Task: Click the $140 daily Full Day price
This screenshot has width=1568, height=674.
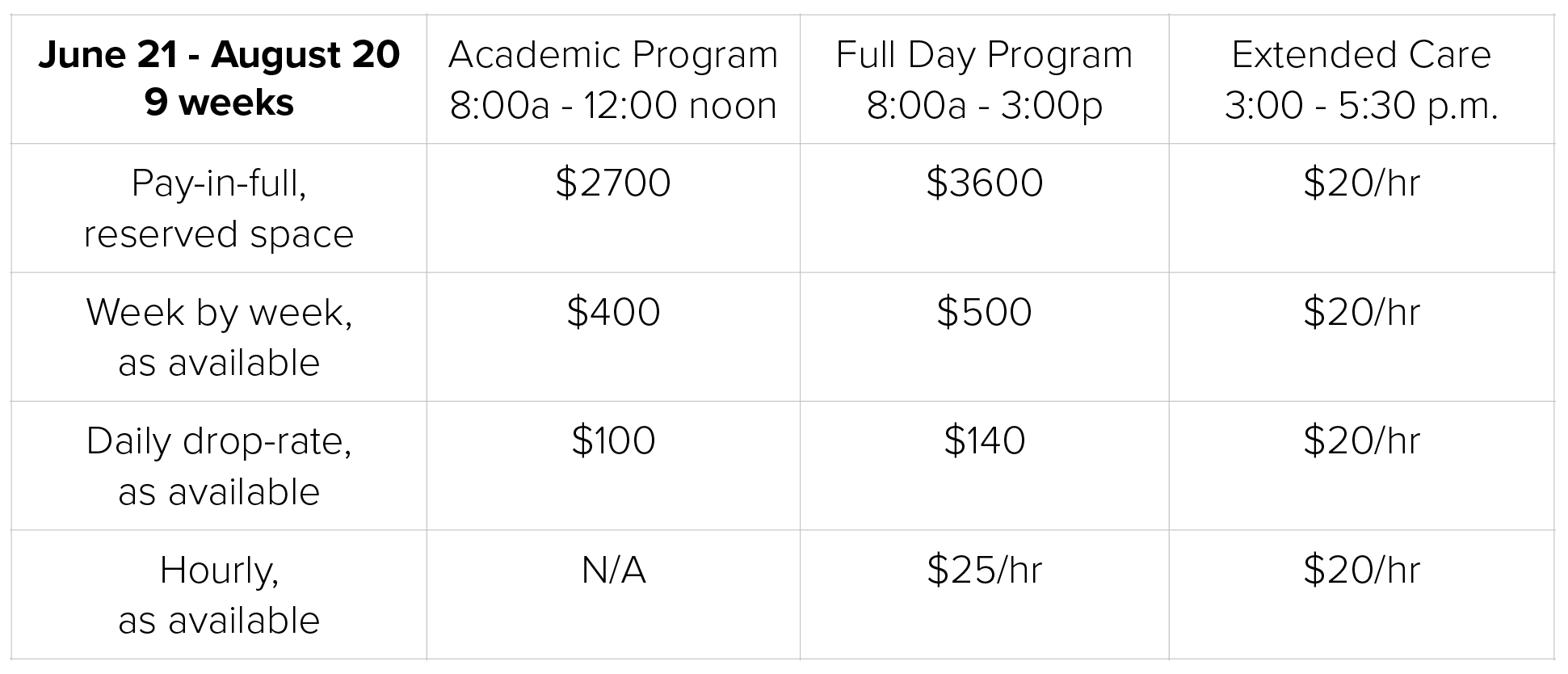Action: click(984, 440)
